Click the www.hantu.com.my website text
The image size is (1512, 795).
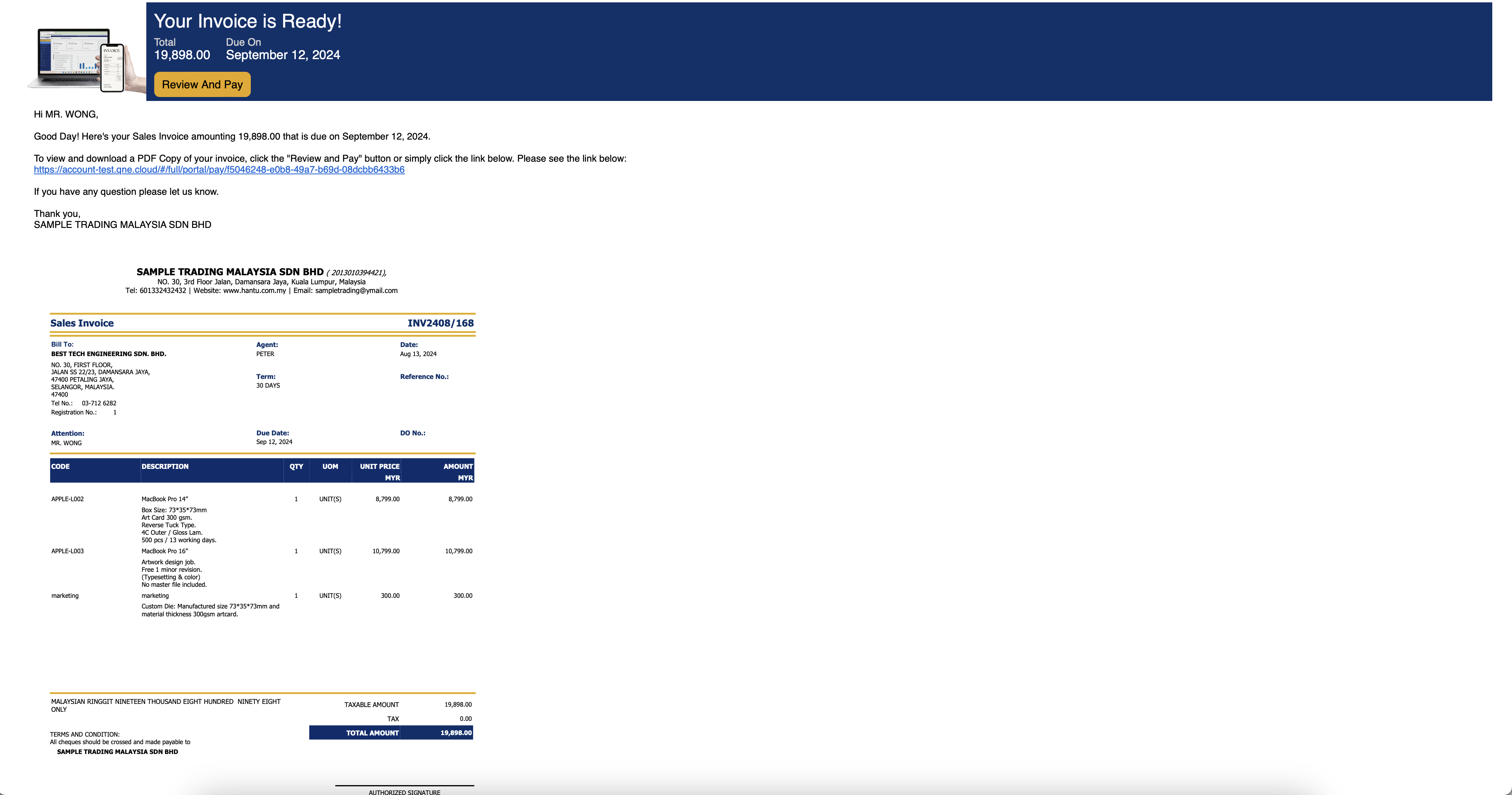click(254, 291)
